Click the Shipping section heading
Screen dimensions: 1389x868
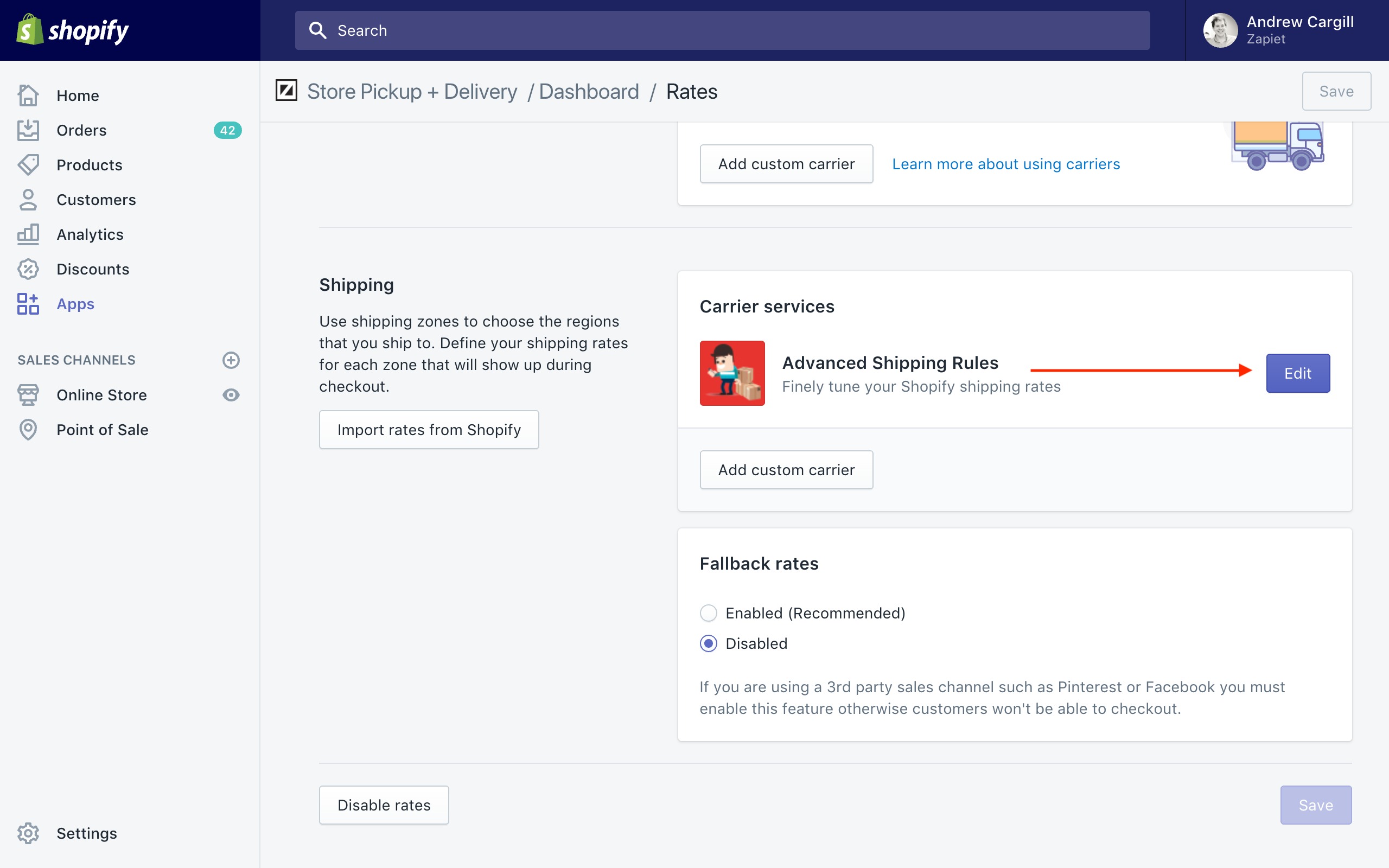pyautogui.click(x=356, y=285)
